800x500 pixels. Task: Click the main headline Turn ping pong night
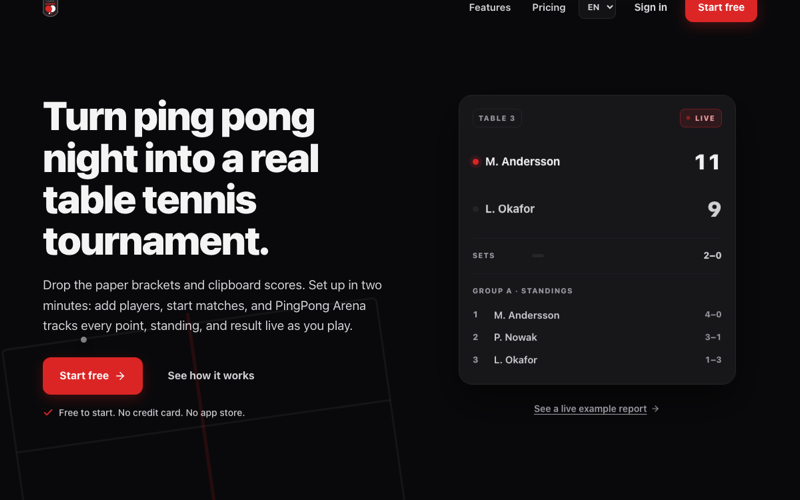click(181, 179)
